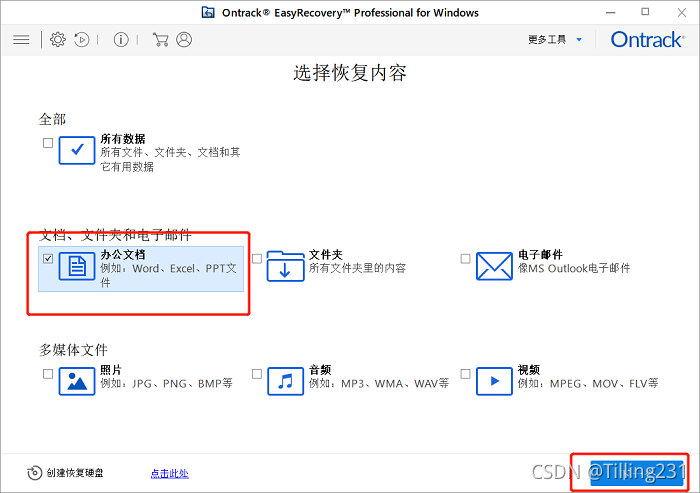The height and width of the screenshot is (493, 700).
Task: Click the 视频 title text
Action: coord(529,370)
